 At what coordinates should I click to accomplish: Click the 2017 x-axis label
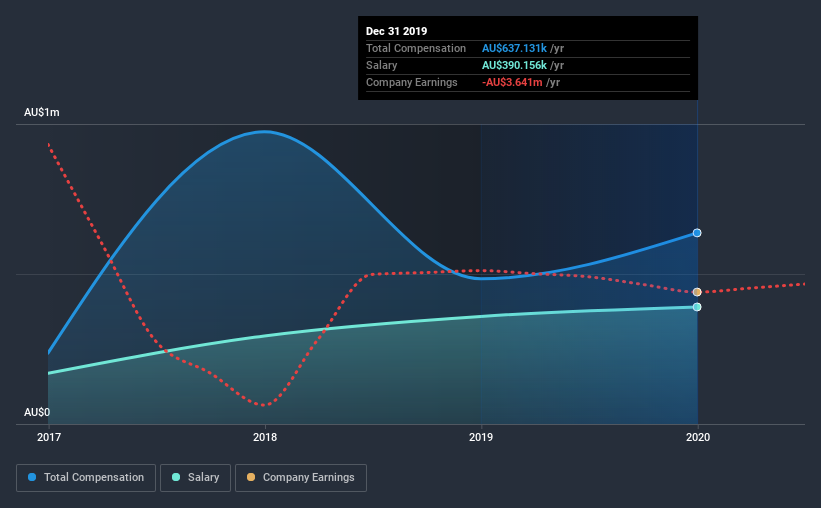[49, 437]
